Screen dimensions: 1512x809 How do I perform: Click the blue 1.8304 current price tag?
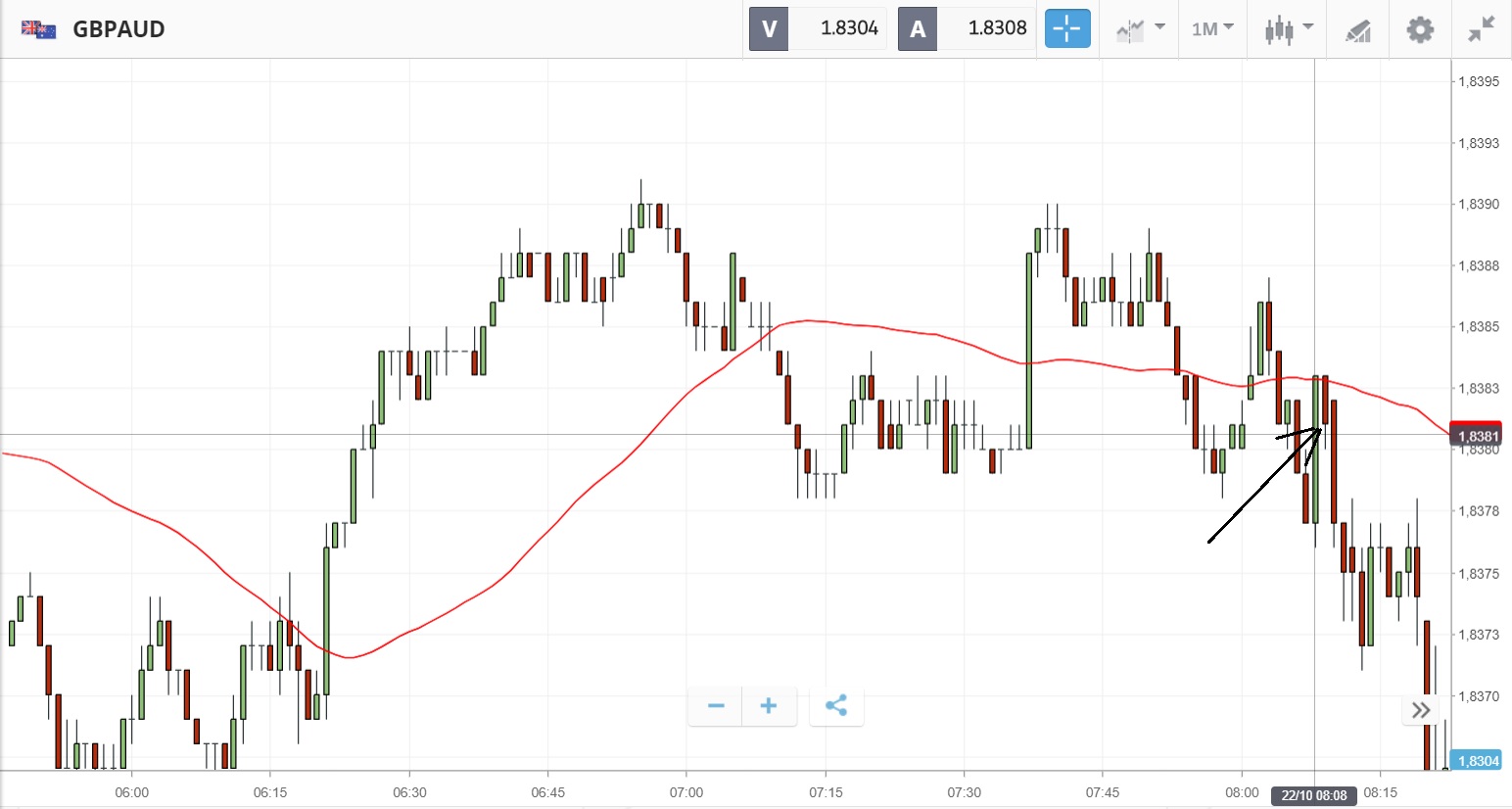(x=1476, y=761)
